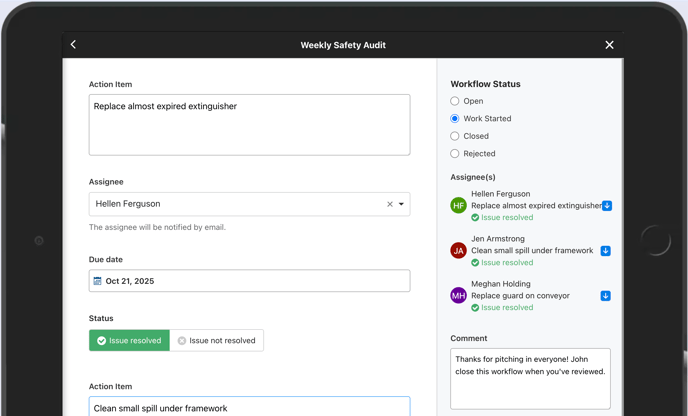Select the Open workflow status
The height and width of the screenshot is (416, 688).
(x=455, y=101)
